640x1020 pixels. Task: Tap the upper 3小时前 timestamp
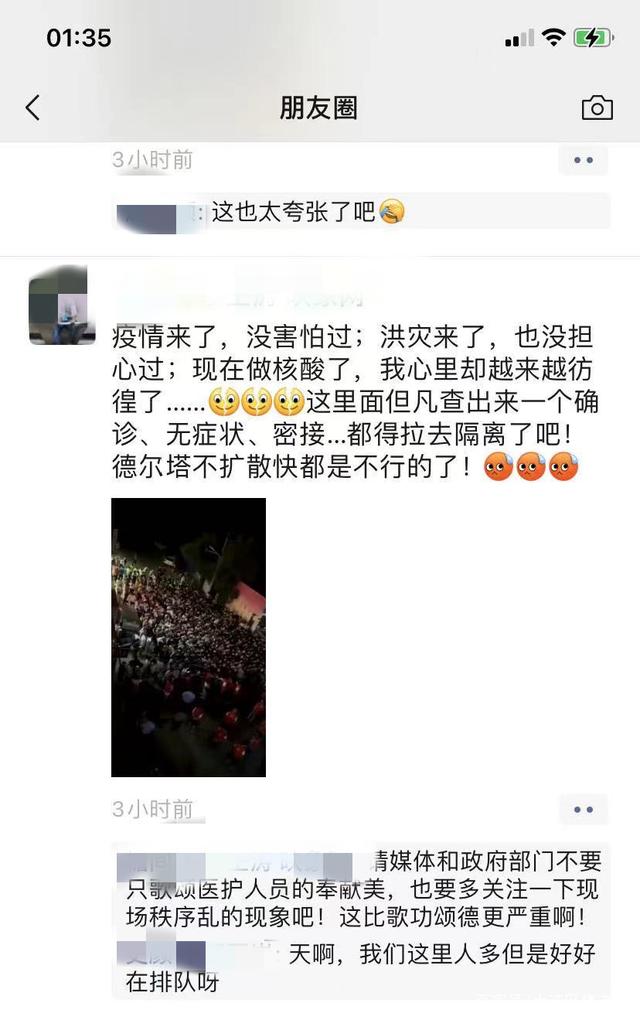(x=152, y=159)
